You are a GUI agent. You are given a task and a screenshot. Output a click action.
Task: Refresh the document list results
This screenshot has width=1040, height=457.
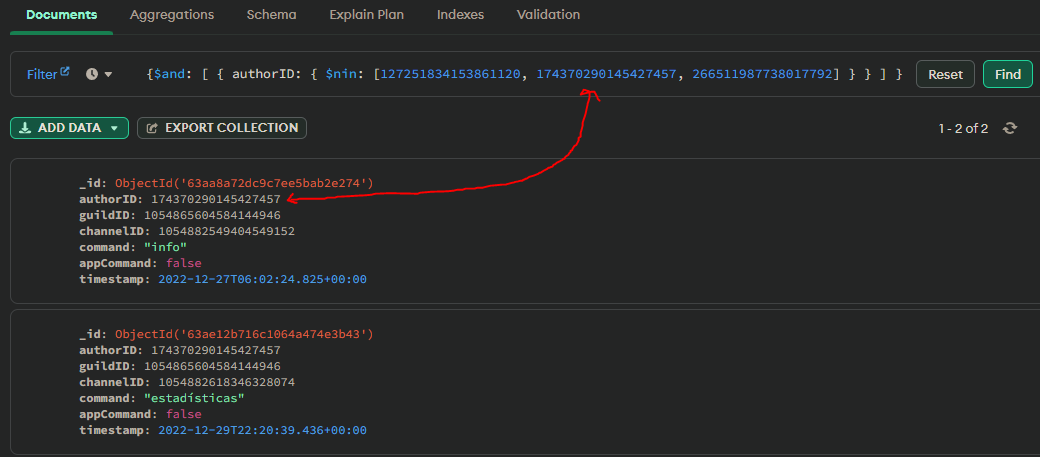click(1010, 129)
